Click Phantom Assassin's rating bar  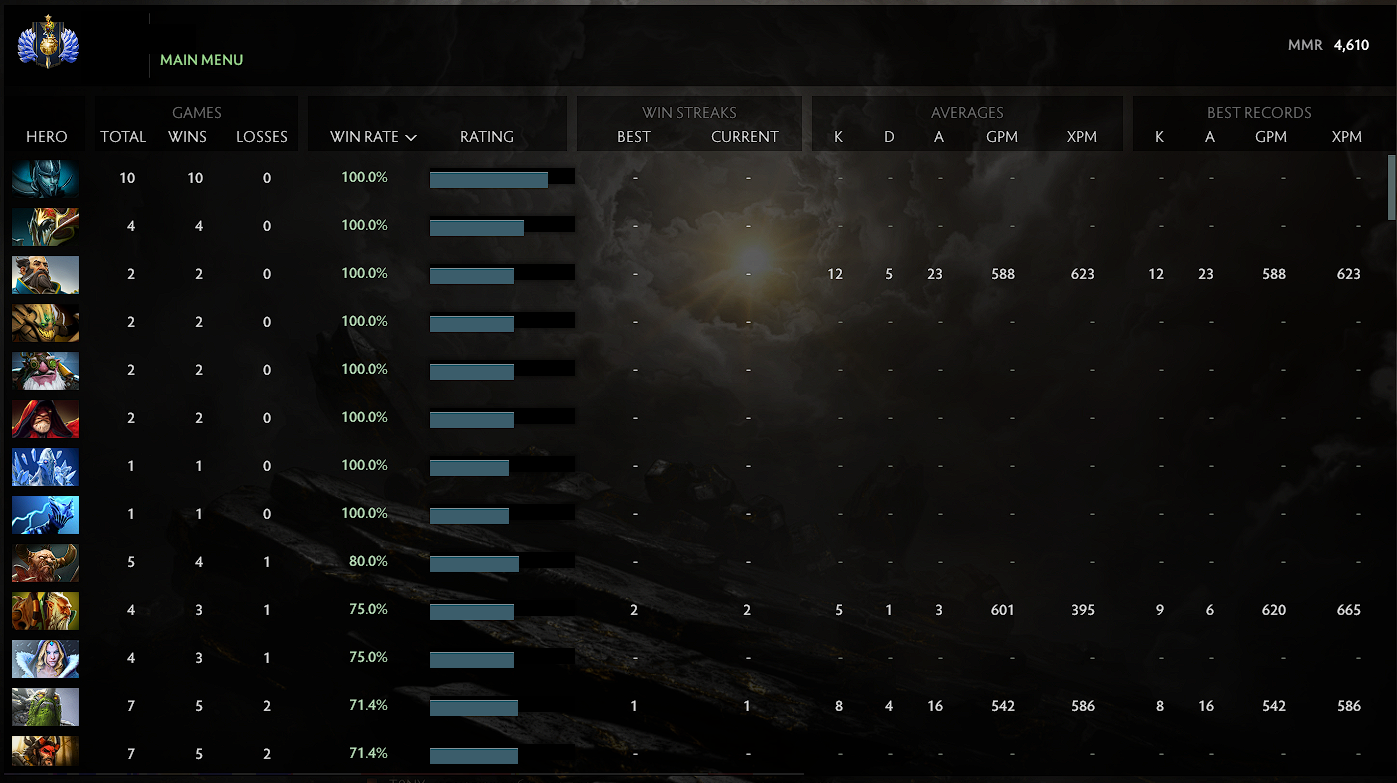click(x=502, y=180)
